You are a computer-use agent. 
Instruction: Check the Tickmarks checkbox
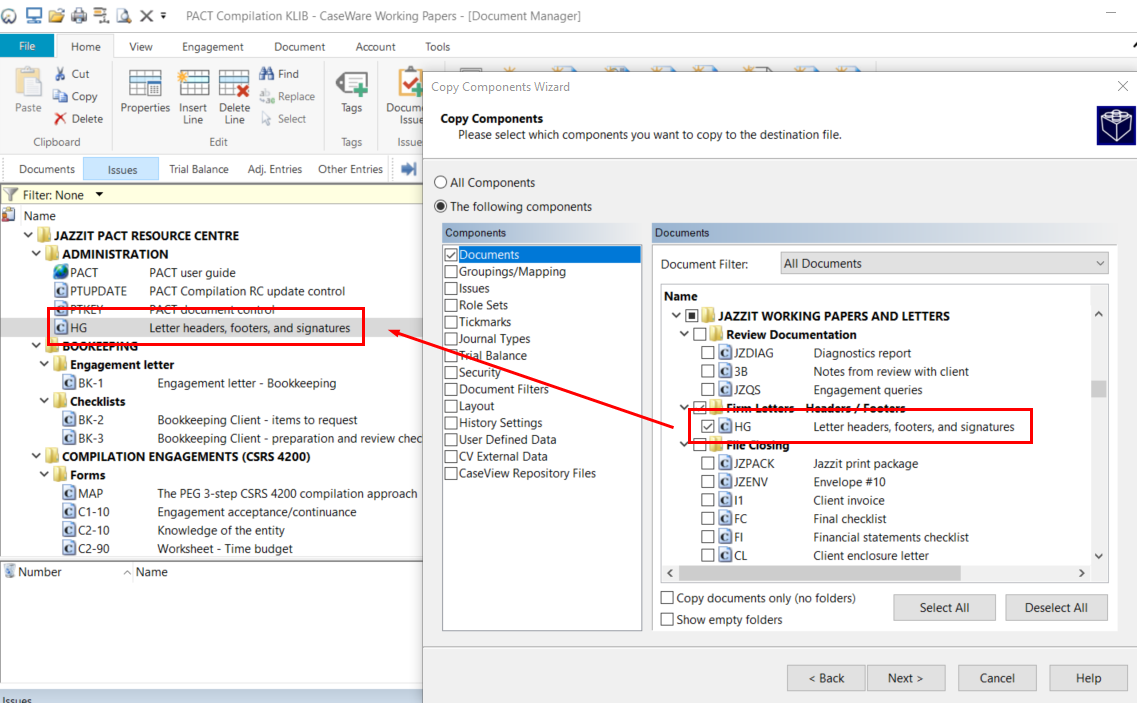(451, 321)
